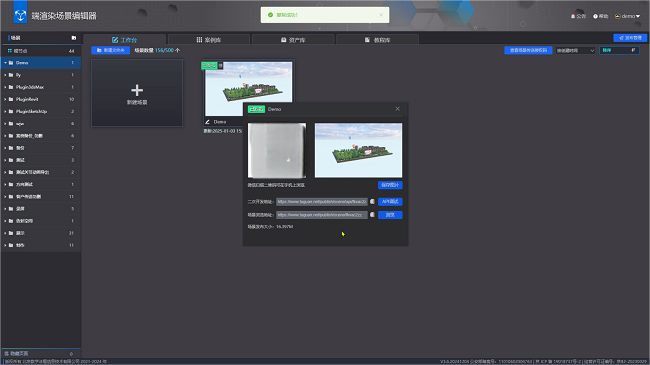Click the 已发布 green status badge in the dialog
The width and height of the screenshot is (650, 365).
(256, 109)
